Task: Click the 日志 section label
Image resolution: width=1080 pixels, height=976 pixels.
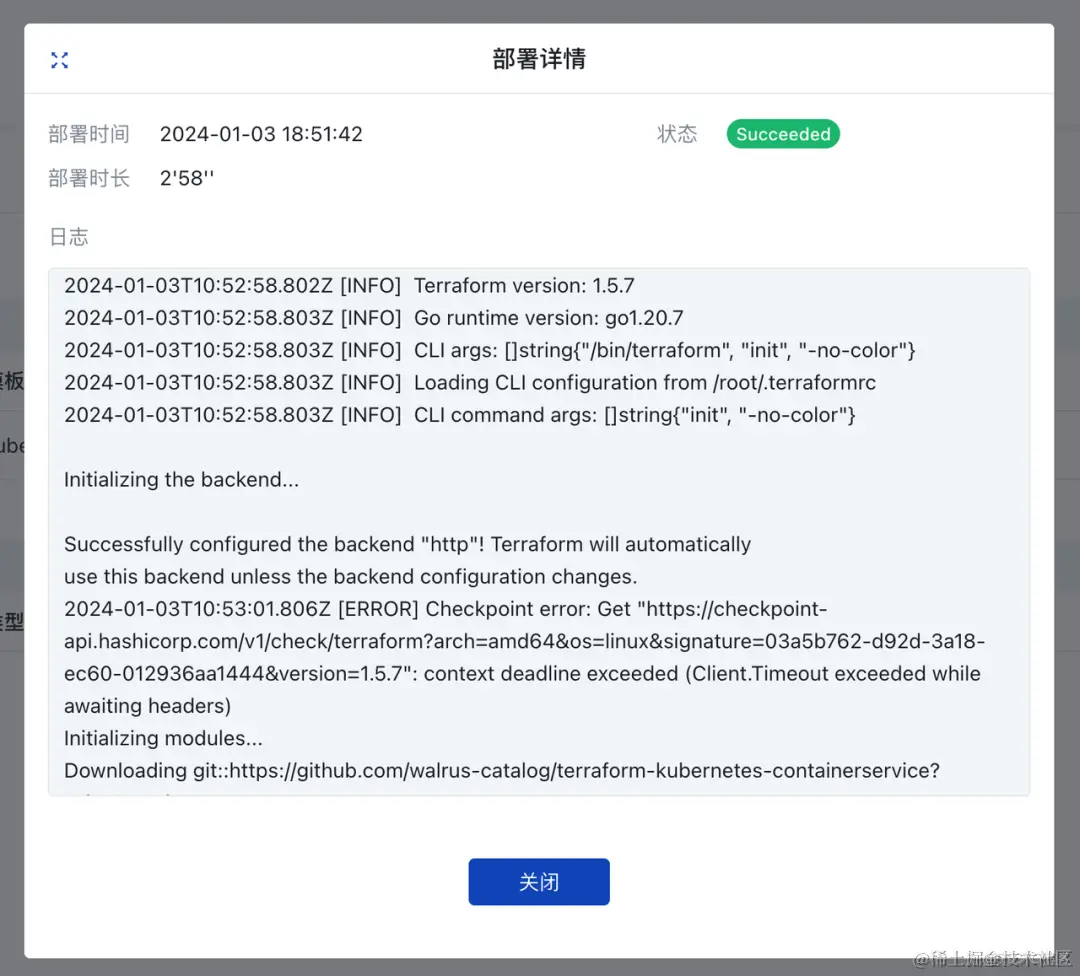Action: pos(69,237)
